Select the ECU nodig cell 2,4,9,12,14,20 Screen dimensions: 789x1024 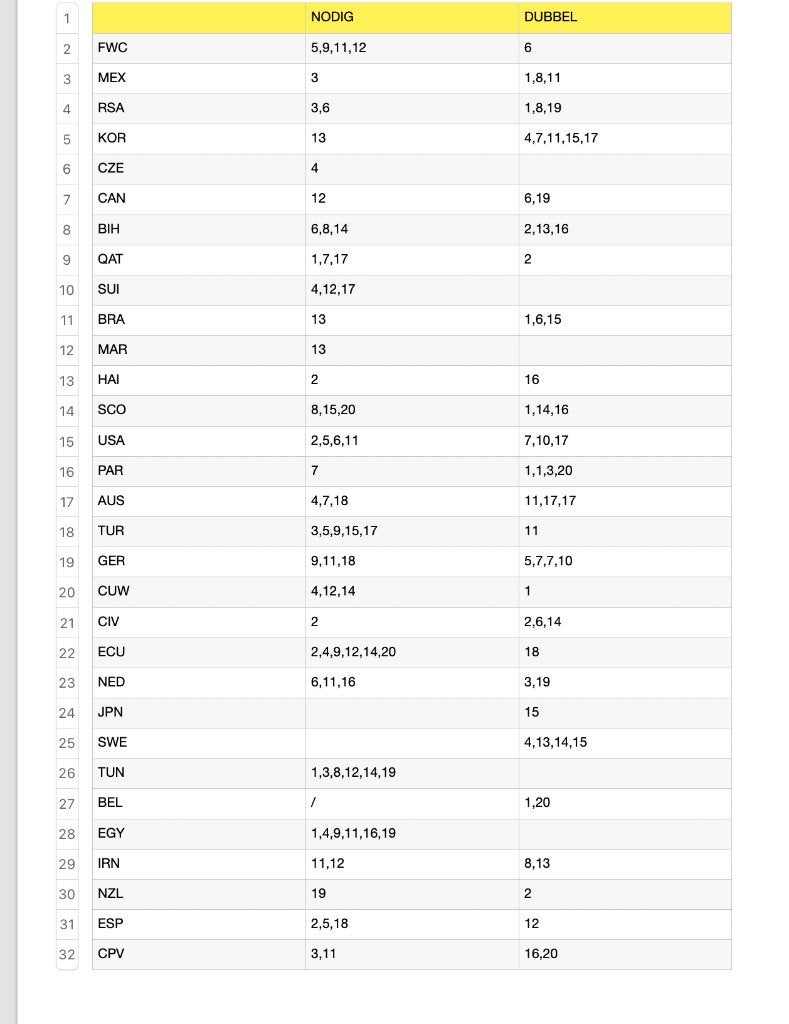[x=411, y=652]
